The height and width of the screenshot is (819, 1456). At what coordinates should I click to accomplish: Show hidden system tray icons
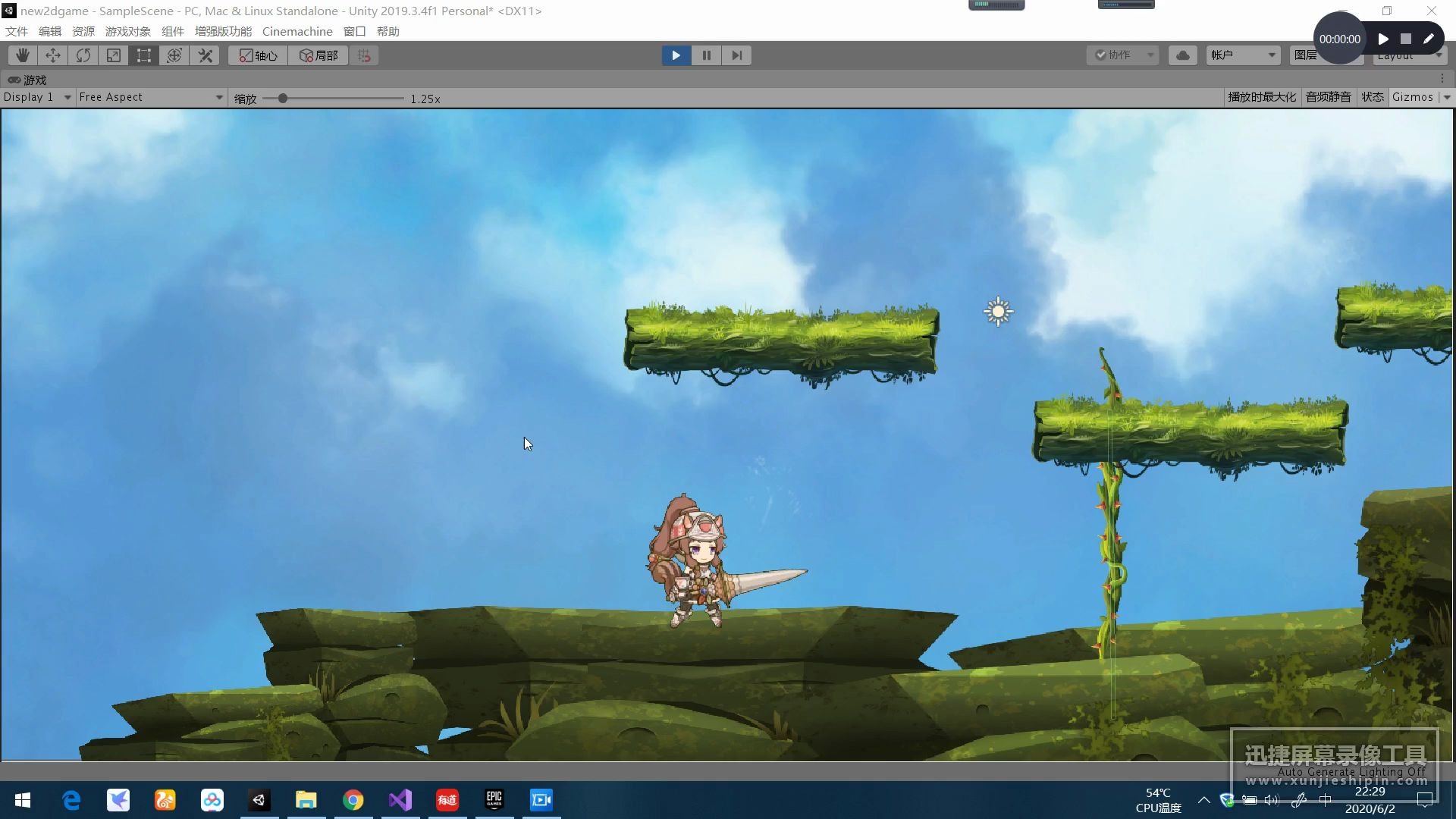pyautogui.click(x=1204, y=800)
